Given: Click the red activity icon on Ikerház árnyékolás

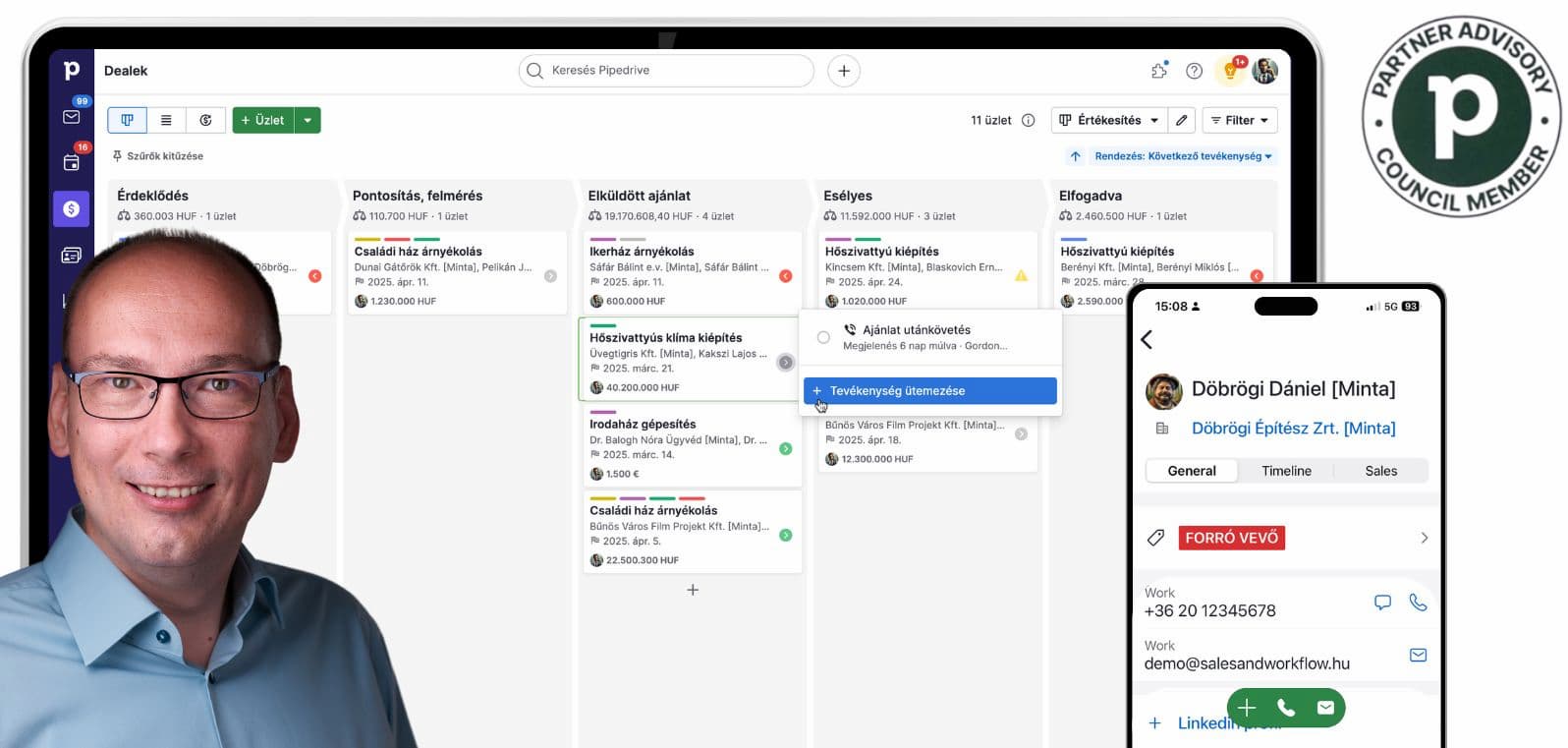Looking at the screenshot, I should point(786,276).
